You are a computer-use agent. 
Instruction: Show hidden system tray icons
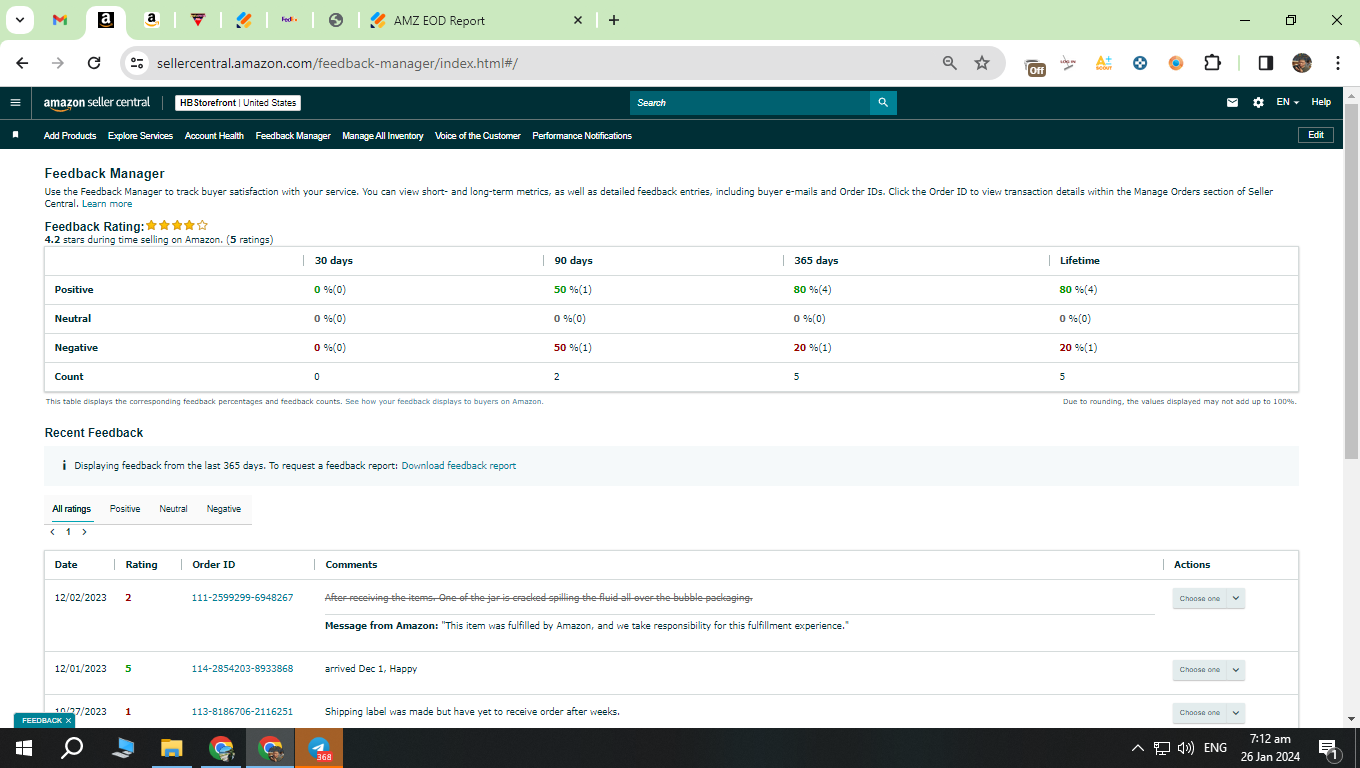(x=1138, y=748)
